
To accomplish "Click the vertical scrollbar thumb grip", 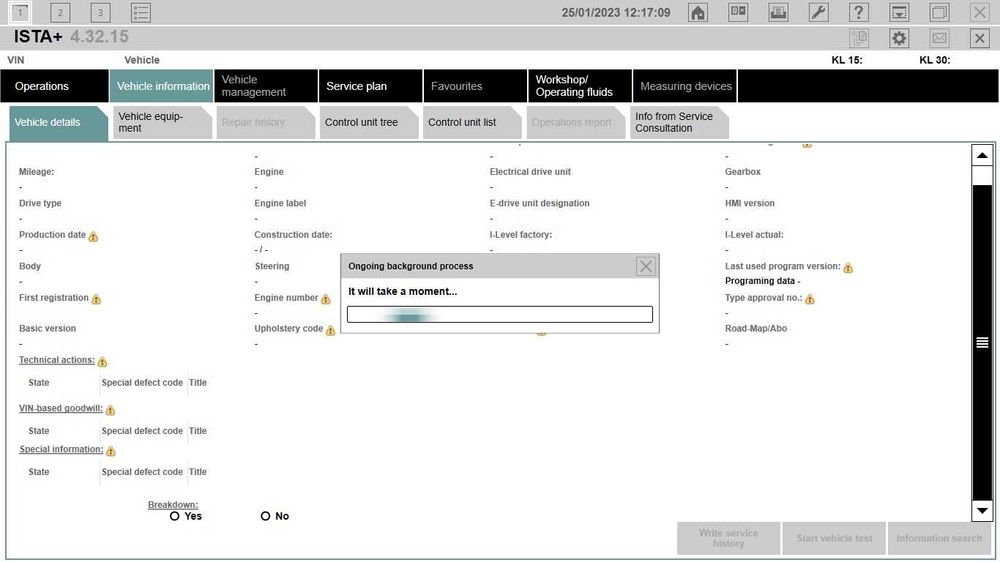I will pyautogui.click(x=982, y=343).
